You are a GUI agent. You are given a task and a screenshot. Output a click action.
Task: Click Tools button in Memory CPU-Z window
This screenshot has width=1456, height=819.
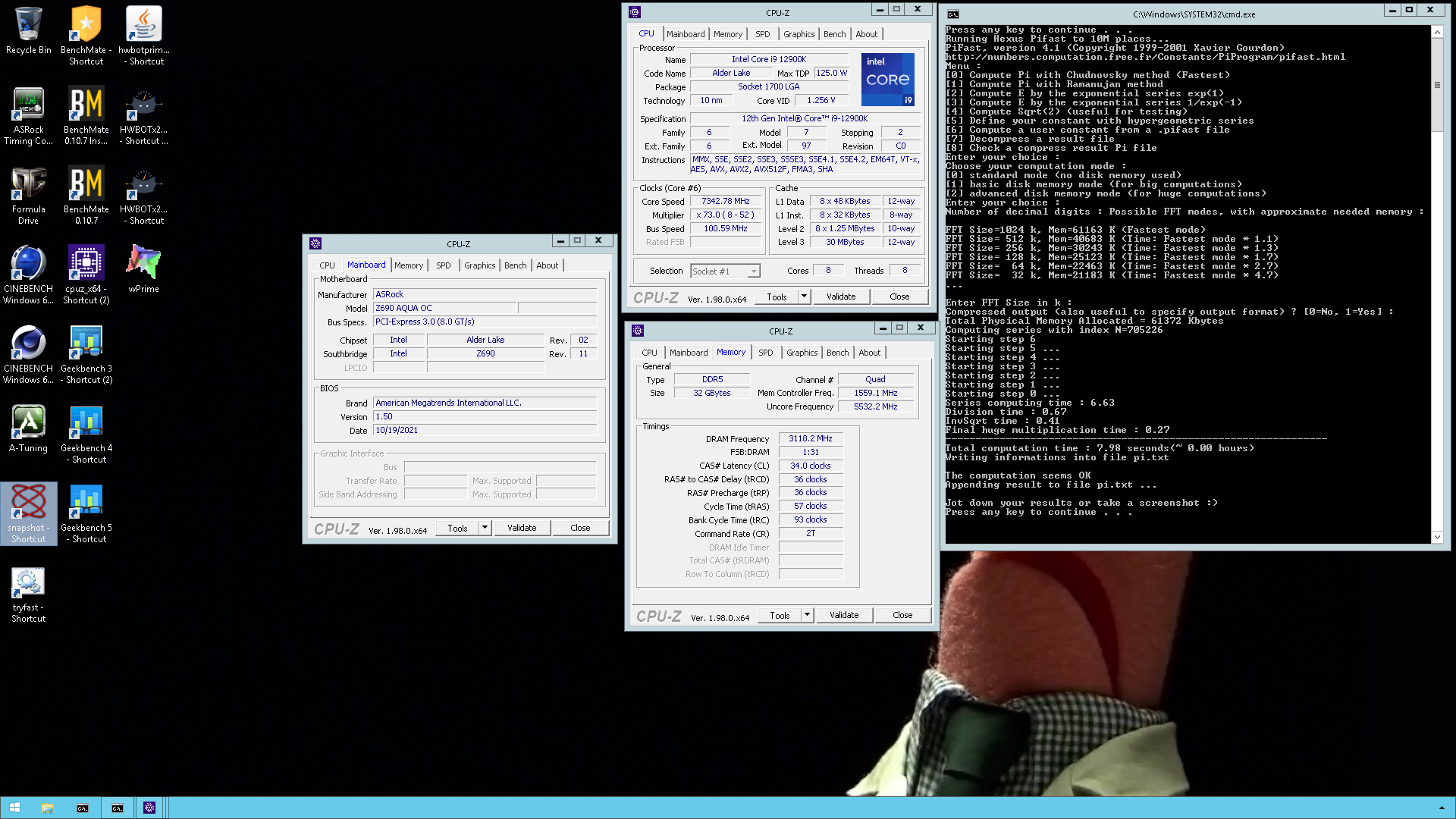(780, 615)
